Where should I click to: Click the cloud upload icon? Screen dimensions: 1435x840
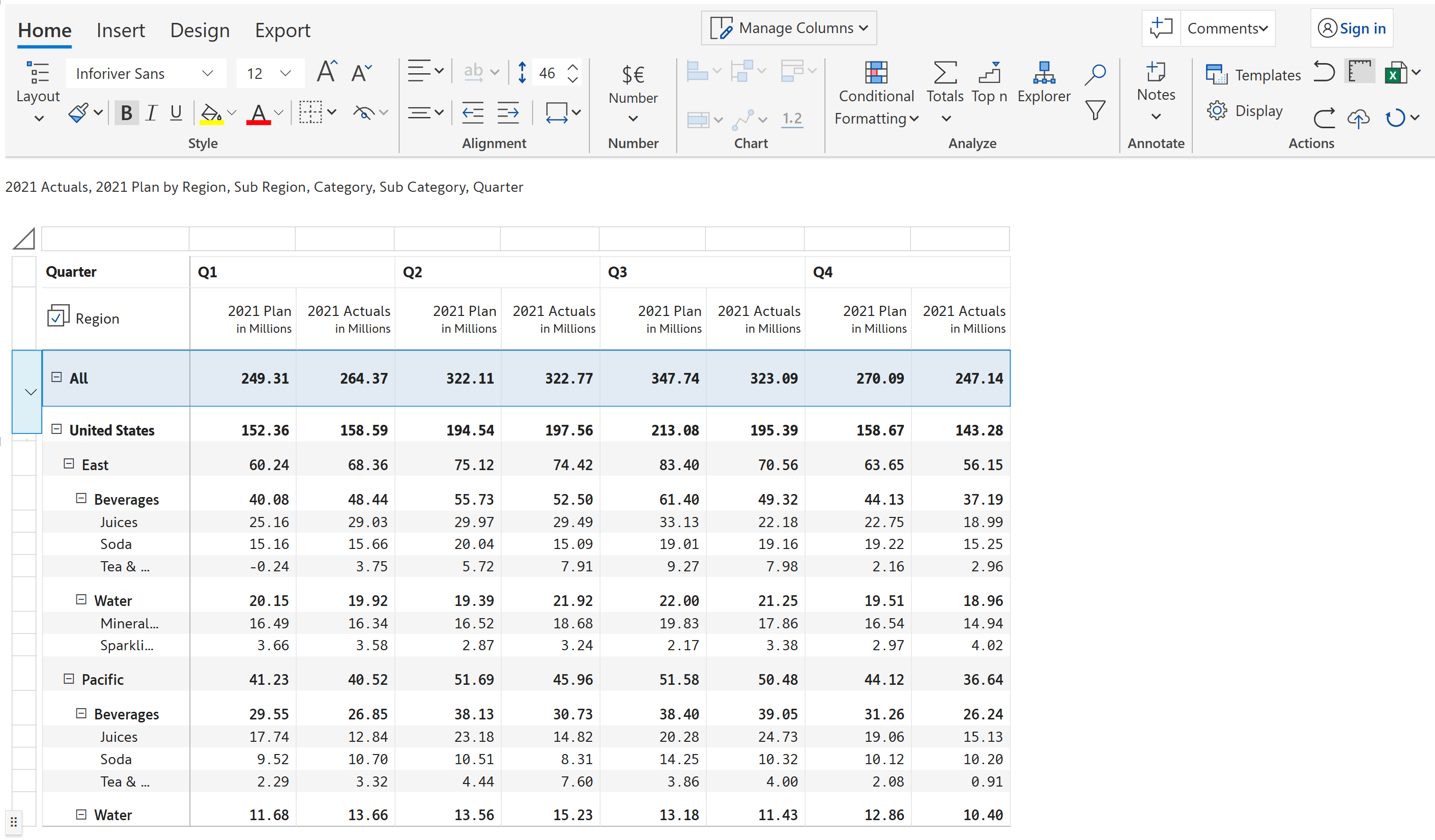(1358, 118)
